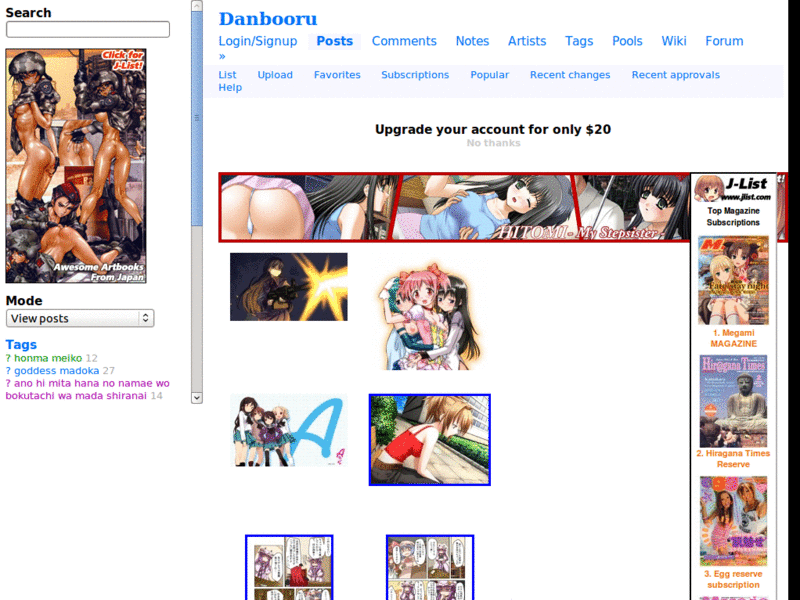The height and width of the screenshot is (600, 800).
Task: Open the Mode View posts dropdown
Action: tap(80, 318)
